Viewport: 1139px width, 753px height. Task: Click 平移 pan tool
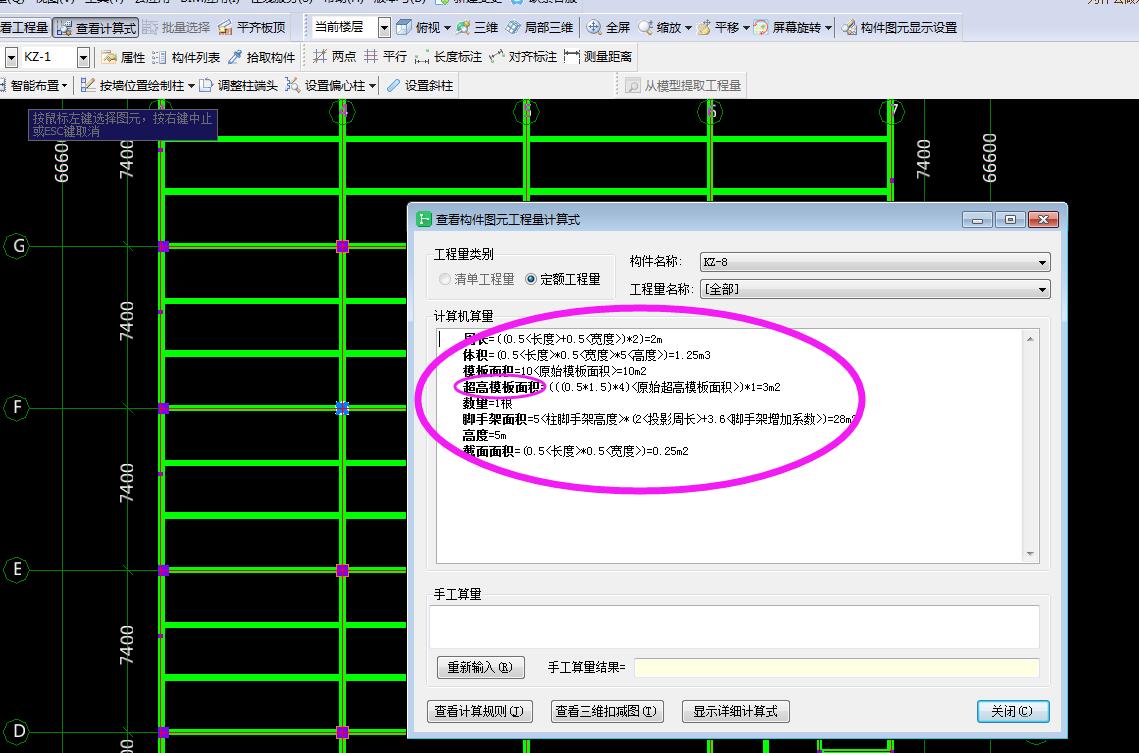pyautogui.click(x=718, y=28)
